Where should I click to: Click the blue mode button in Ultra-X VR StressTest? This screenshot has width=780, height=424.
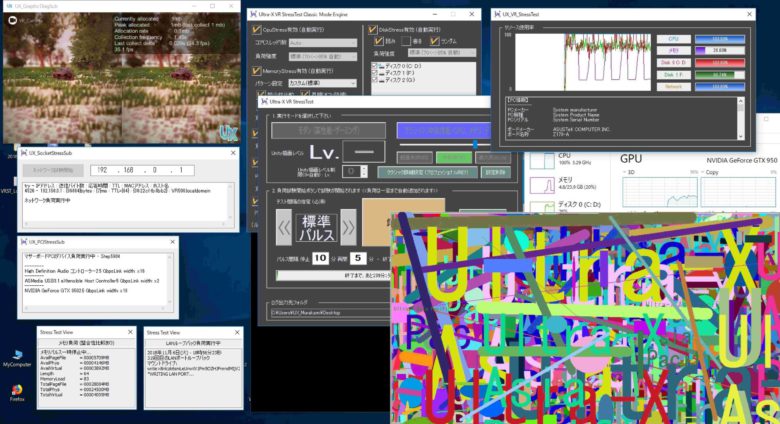pyautogui.click(x=443, y=130)
